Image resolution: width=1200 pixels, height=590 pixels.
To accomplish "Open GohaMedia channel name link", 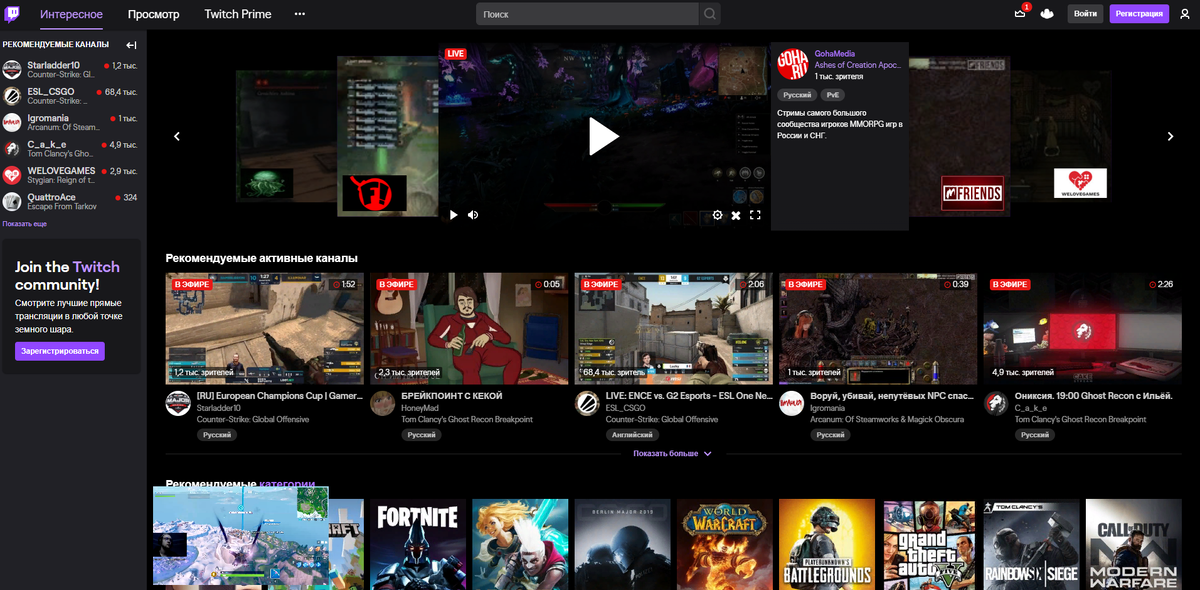I will 835,53.
